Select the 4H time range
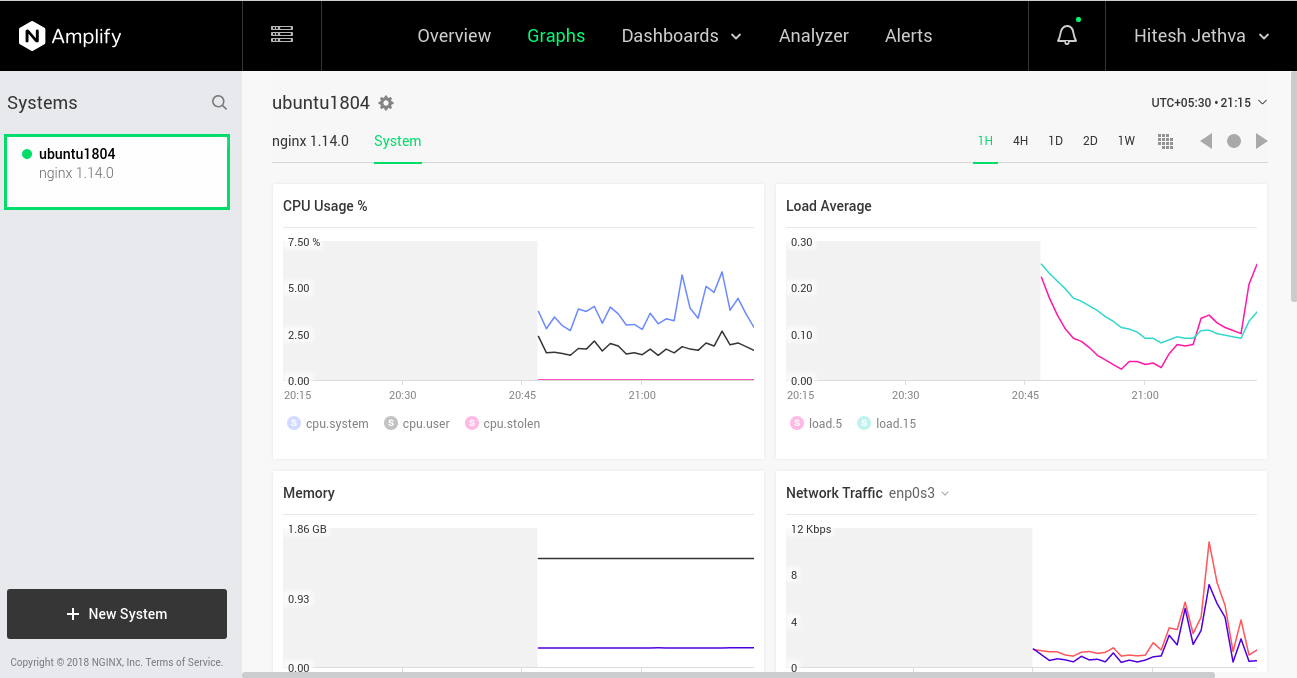This screenshot has height=678, width=1297. coord(1020,141)
